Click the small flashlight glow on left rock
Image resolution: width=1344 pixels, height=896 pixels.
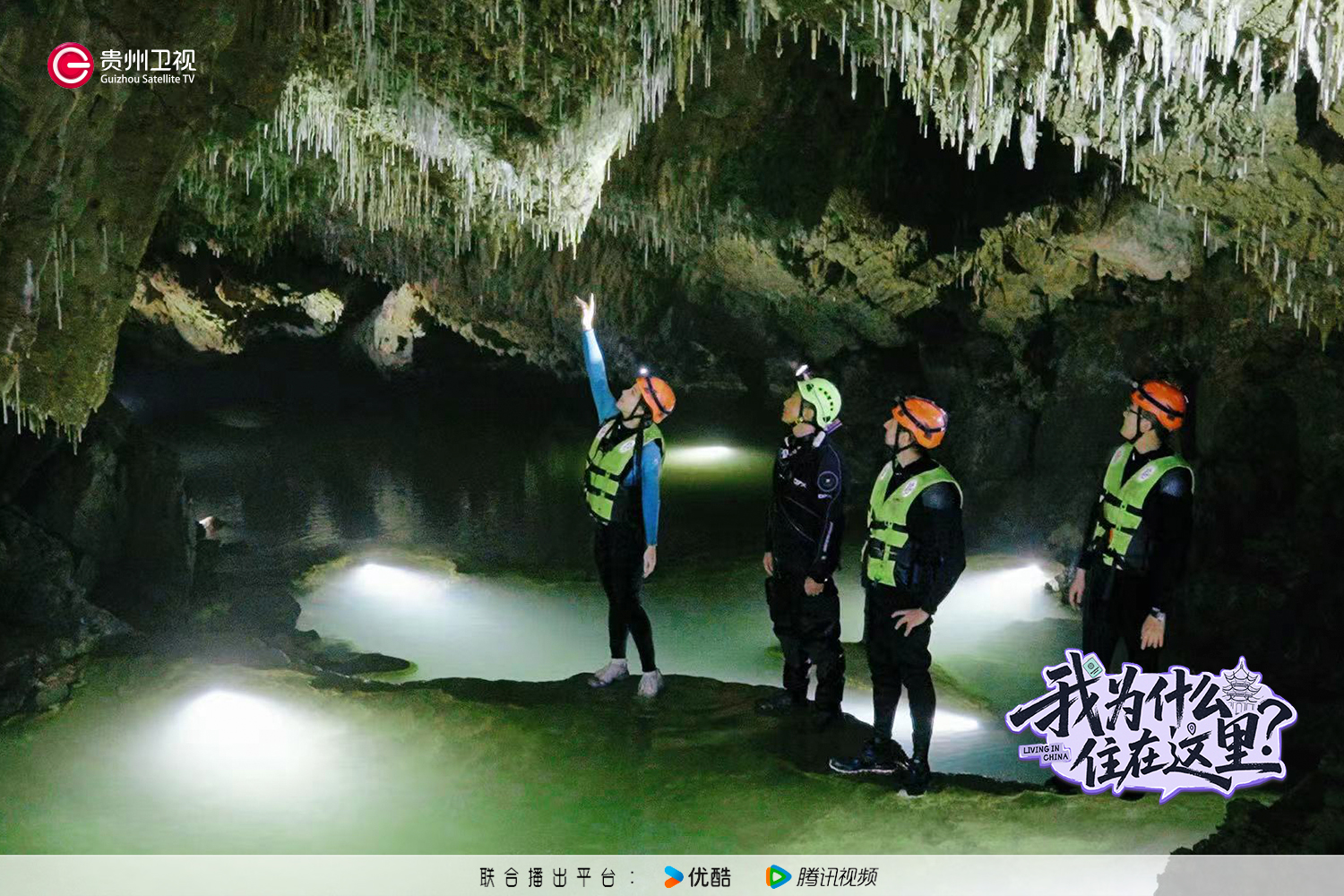point(206,522)
